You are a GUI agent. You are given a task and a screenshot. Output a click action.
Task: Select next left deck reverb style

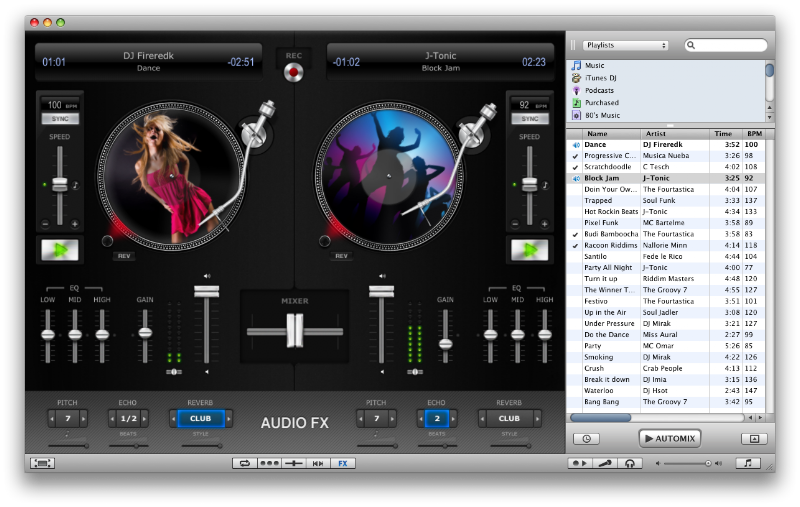[x=229, y=419]
